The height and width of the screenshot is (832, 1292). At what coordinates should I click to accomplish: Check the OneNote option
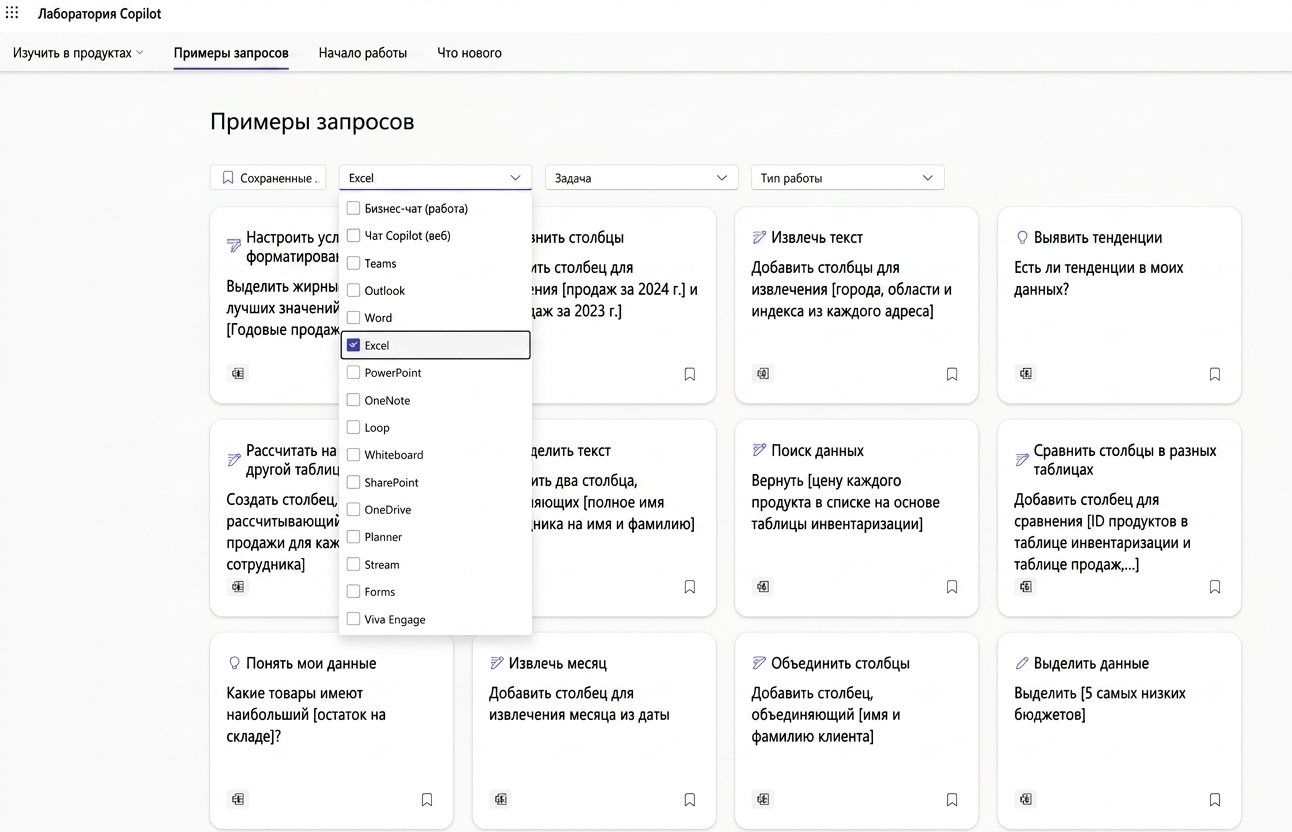tap(353, 400)
